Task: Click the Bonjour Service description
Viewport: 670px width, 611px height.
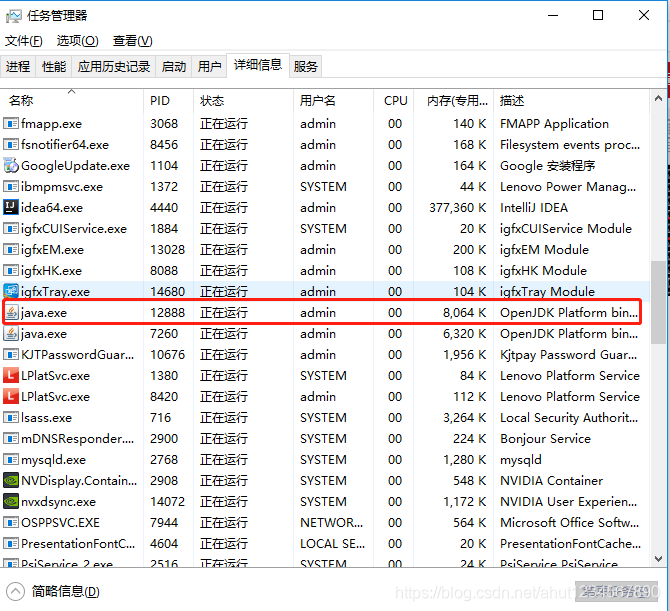Action: (545, 439)
